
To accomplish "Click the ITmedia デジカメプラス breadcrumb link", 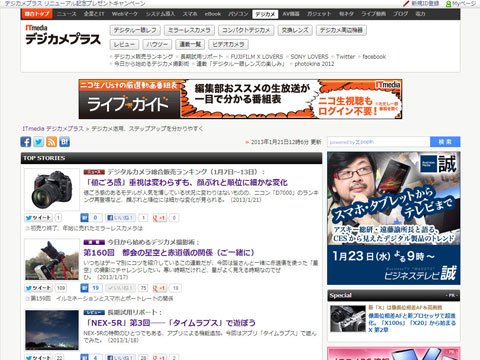I will 53,129.
